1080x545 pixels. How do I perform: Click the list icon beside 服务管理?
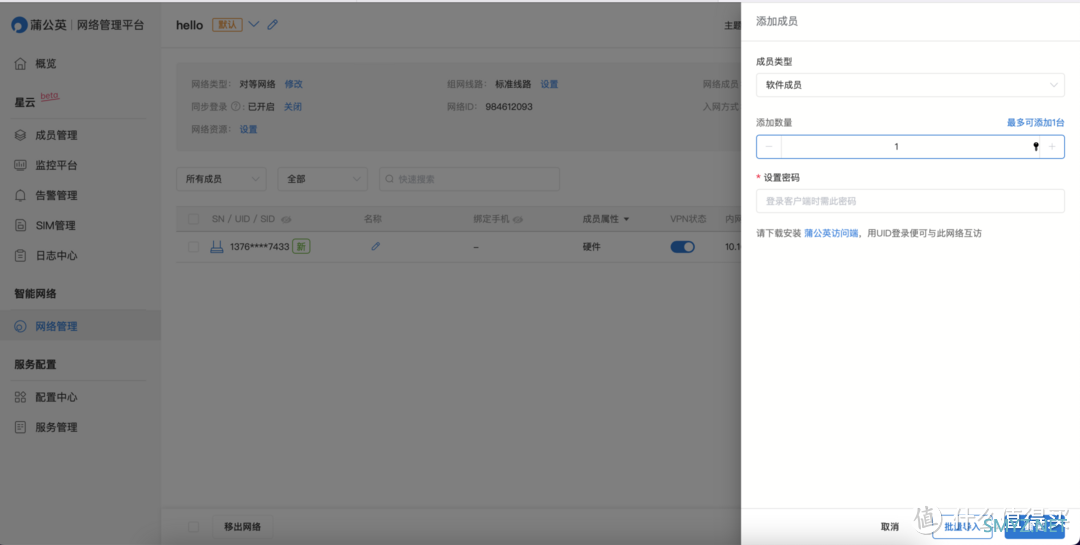pyautogui.click(x=21, y=427)
